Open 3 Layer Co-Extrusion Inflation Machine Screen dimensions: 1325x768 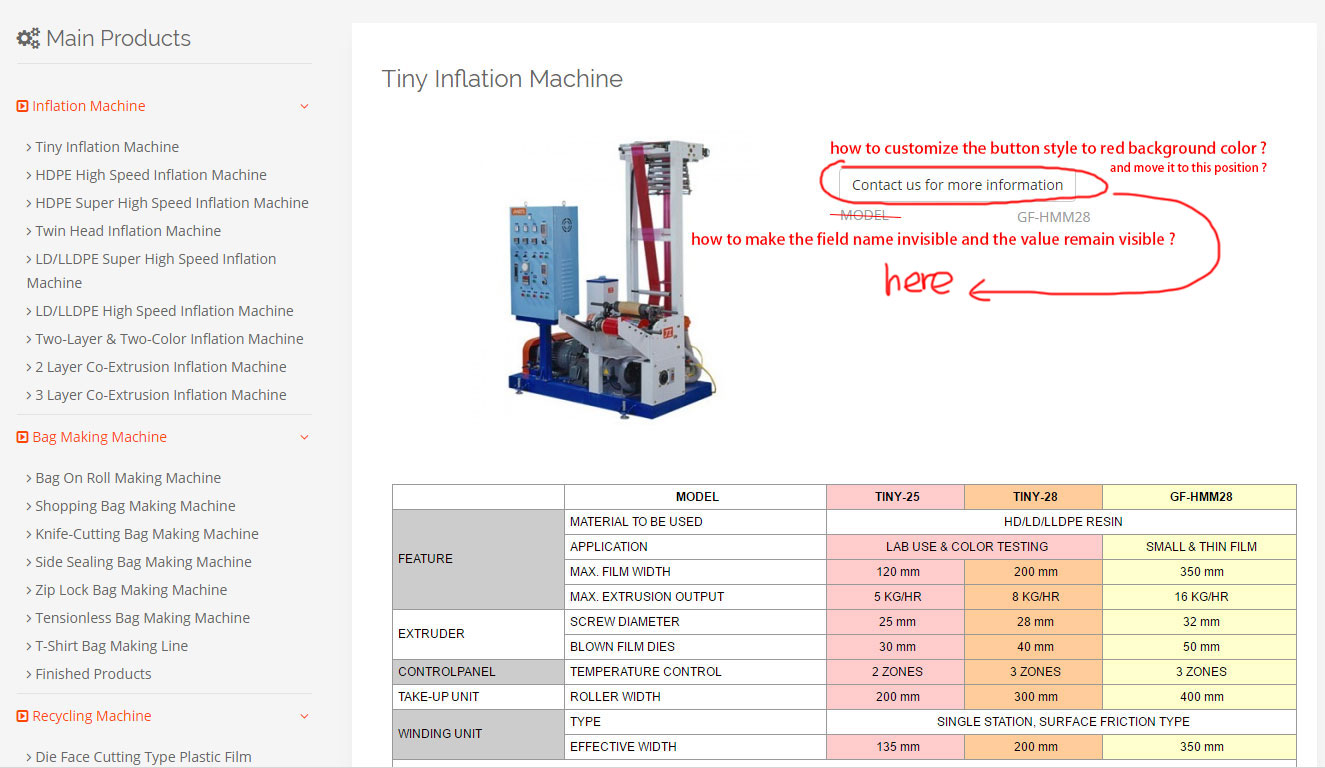161,395
